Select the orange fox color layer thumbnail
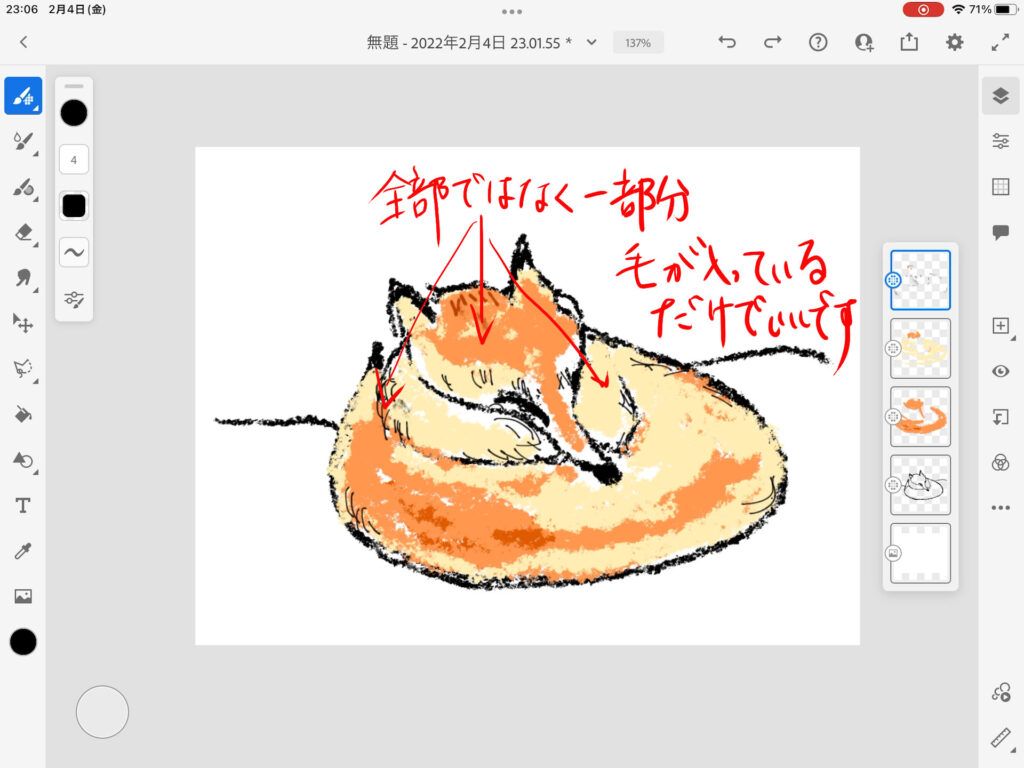The height and width of the screenshot is (768, 1024). point(920,416)
